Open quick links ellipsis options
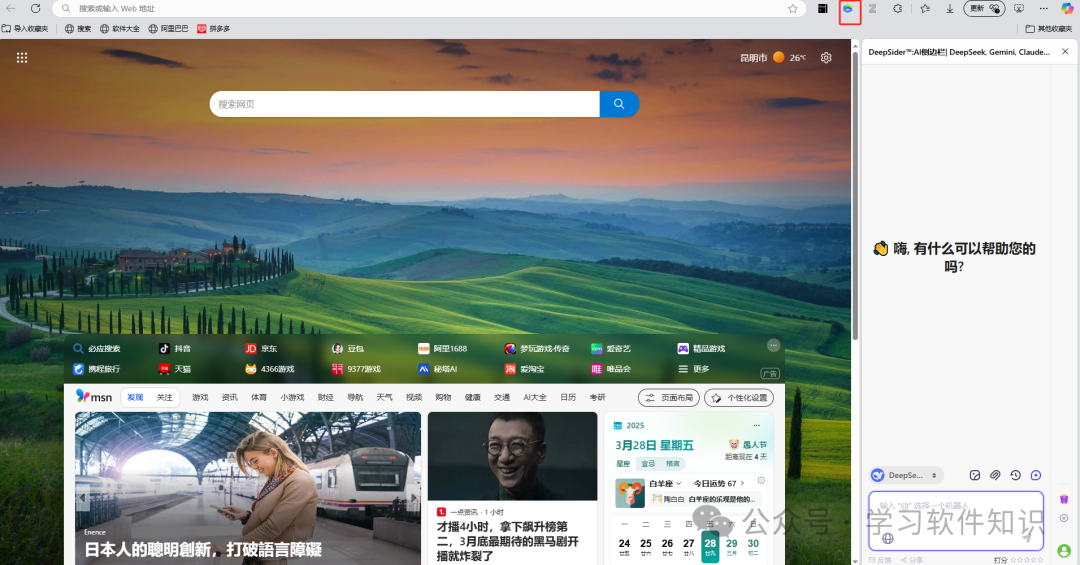The width and height of the screenshot is (1080, 565). pyautogui.click(x=773, y=345)
